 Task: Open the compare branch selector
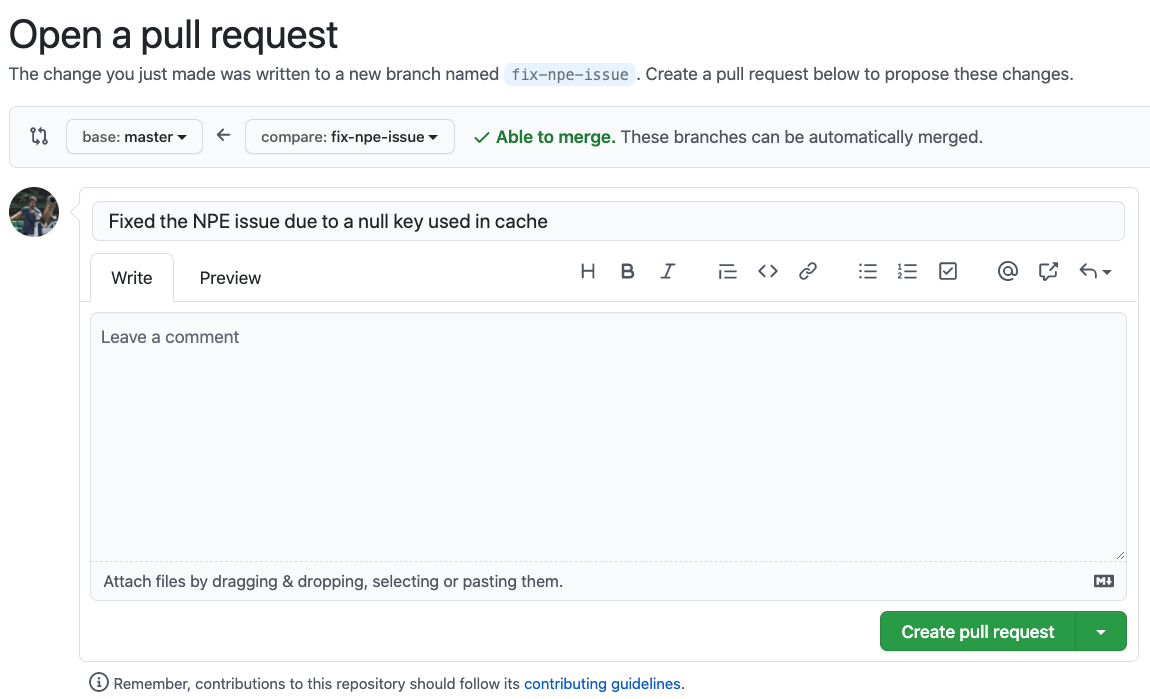tap(349, 136)
